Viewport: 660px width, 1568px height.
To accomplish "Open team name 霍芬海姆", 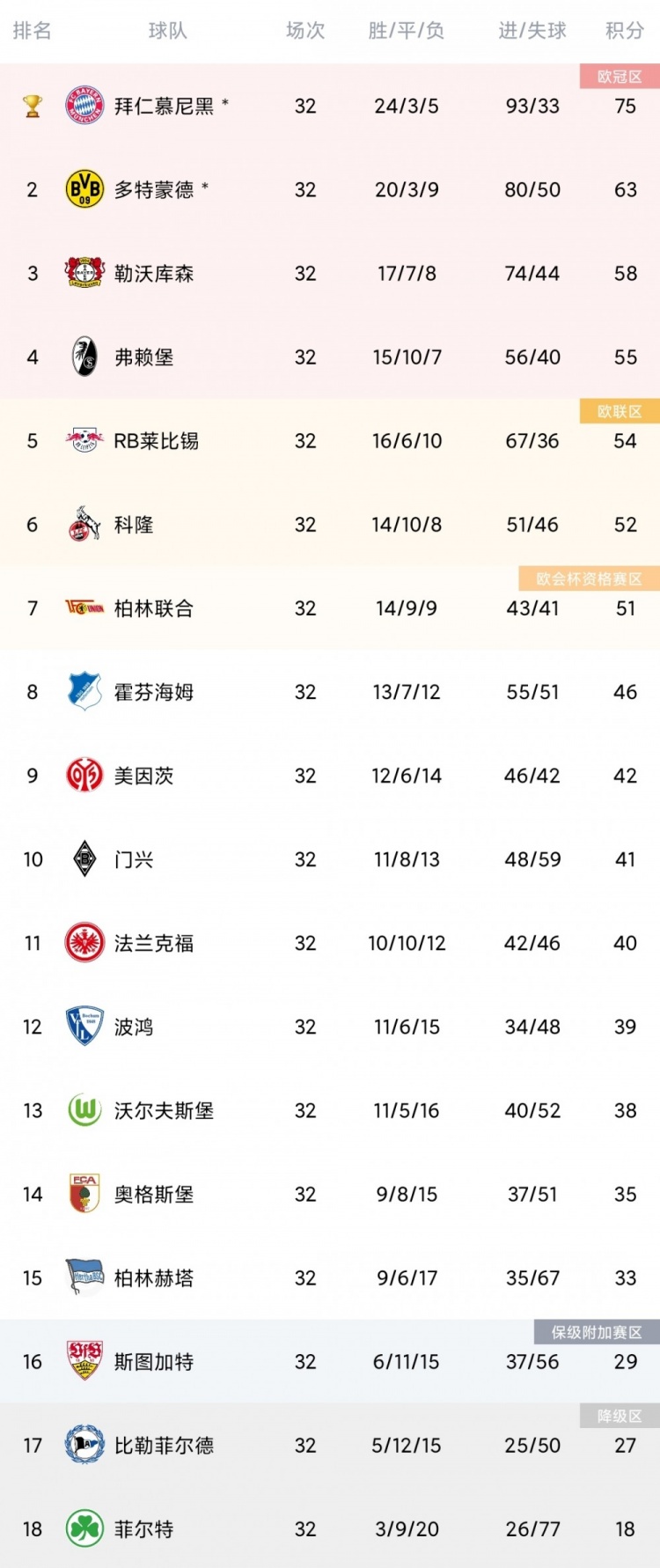I will point(154,692).
